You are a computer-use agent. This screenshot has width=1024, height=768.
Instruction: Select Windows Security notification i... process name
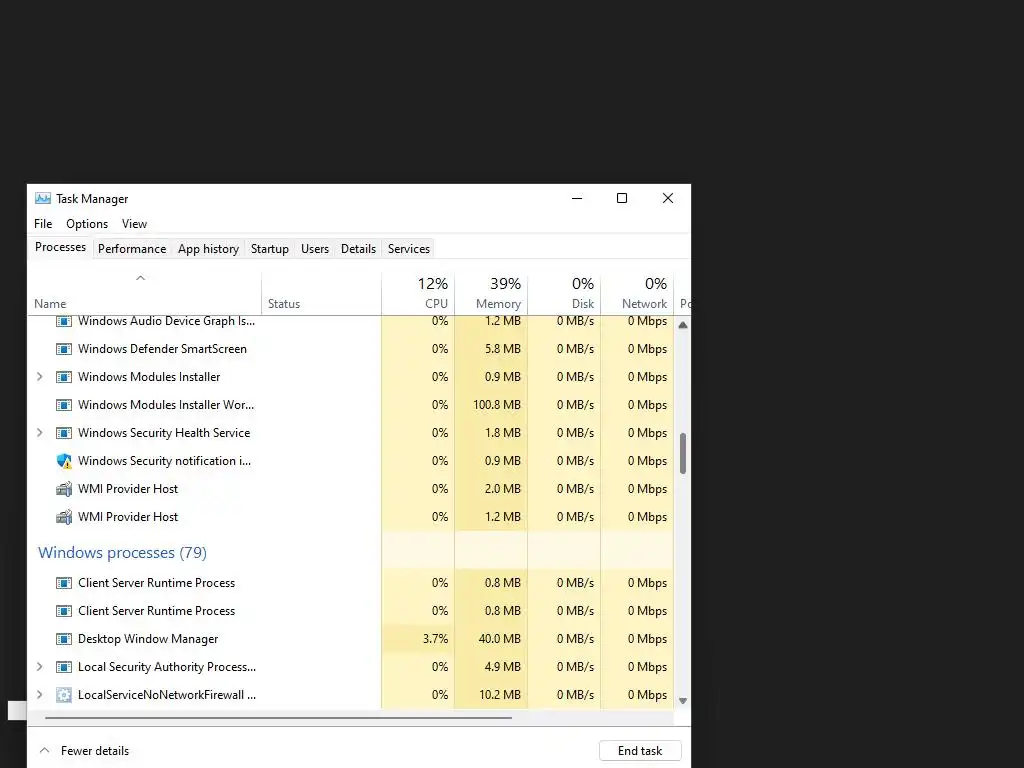click(x=165, y=461)
